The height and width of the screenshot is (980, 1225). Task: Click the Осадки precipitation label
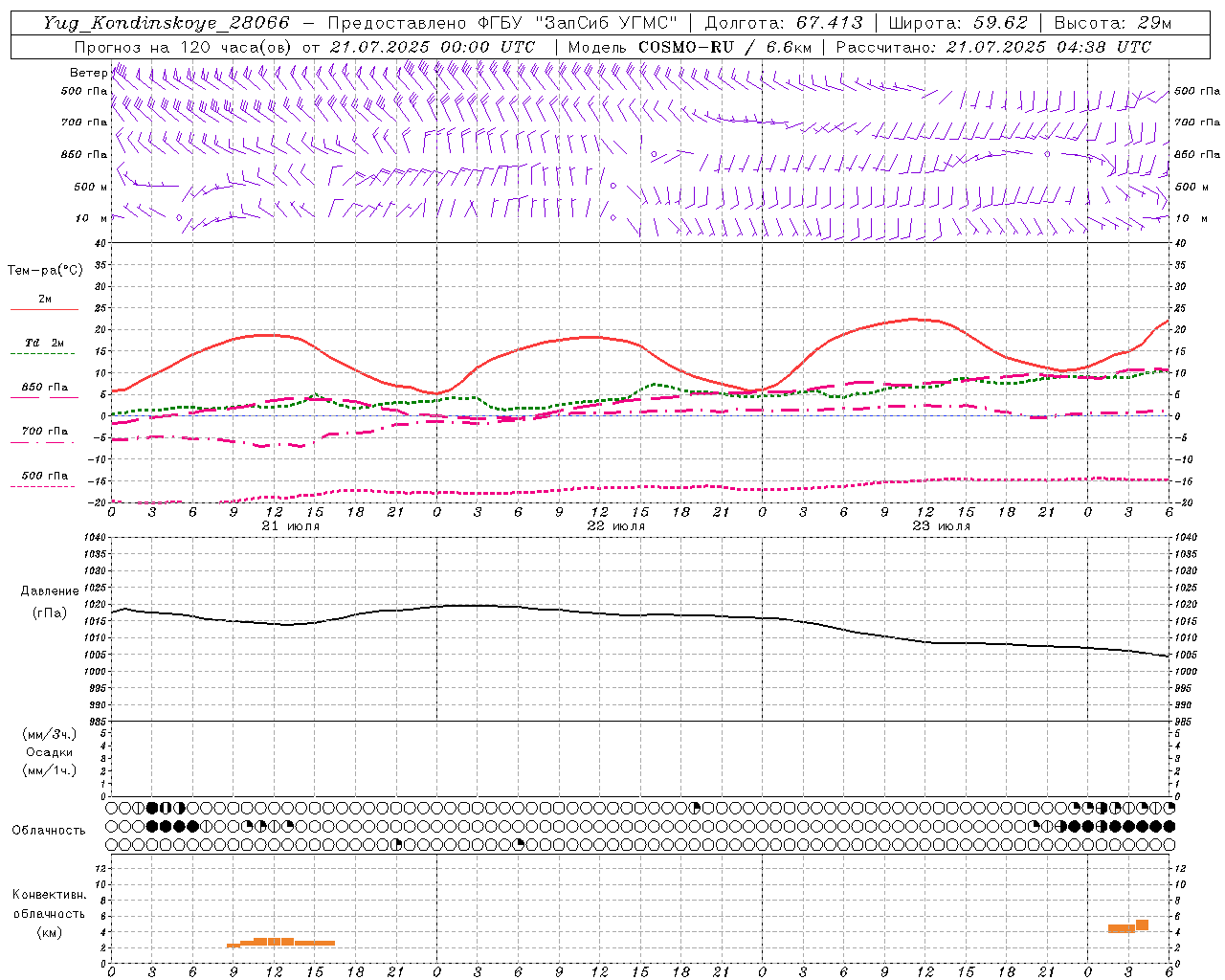coord(50,752)
